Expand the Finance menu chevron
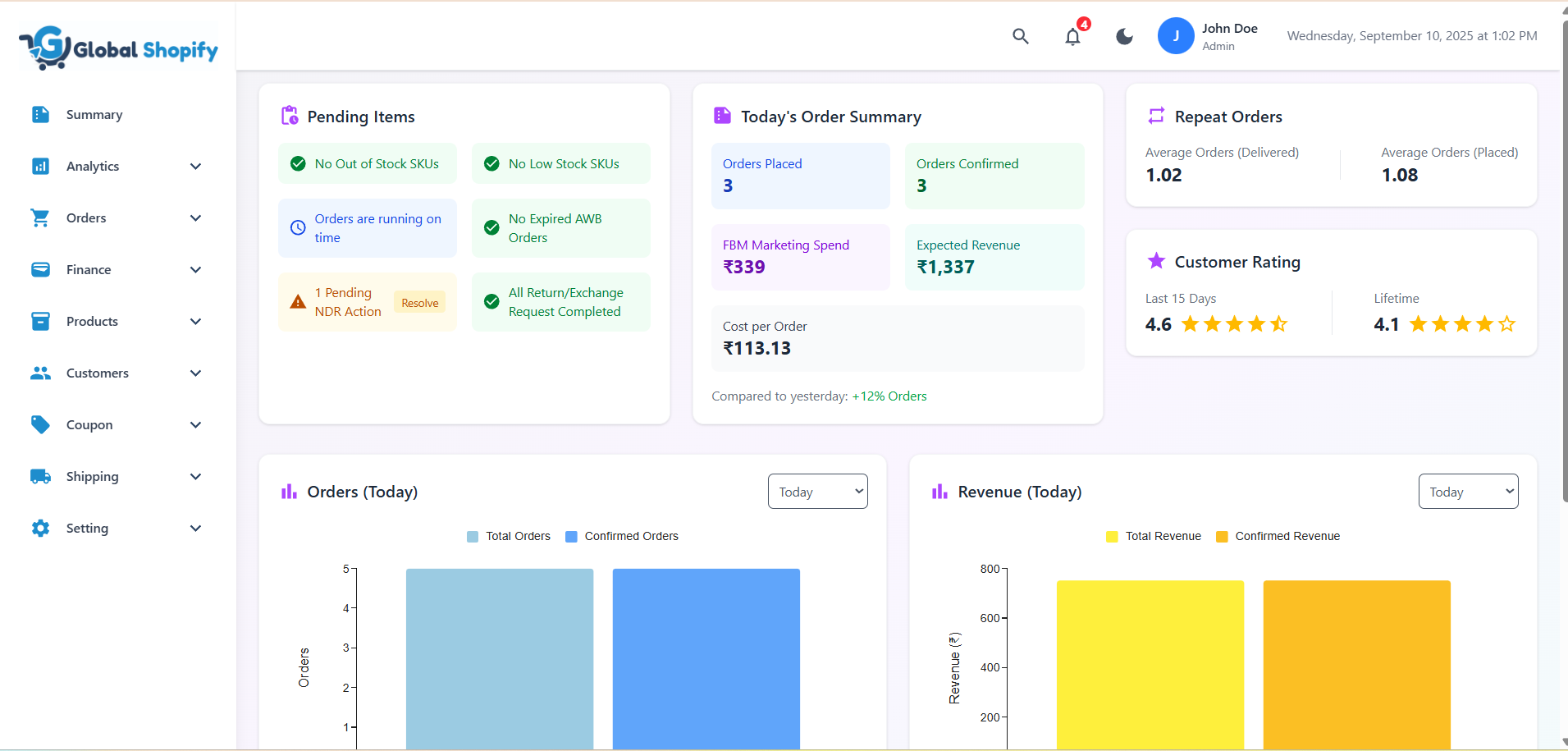Image resolution: width=1568 pixels, height=751 pixels. [195, 269]
